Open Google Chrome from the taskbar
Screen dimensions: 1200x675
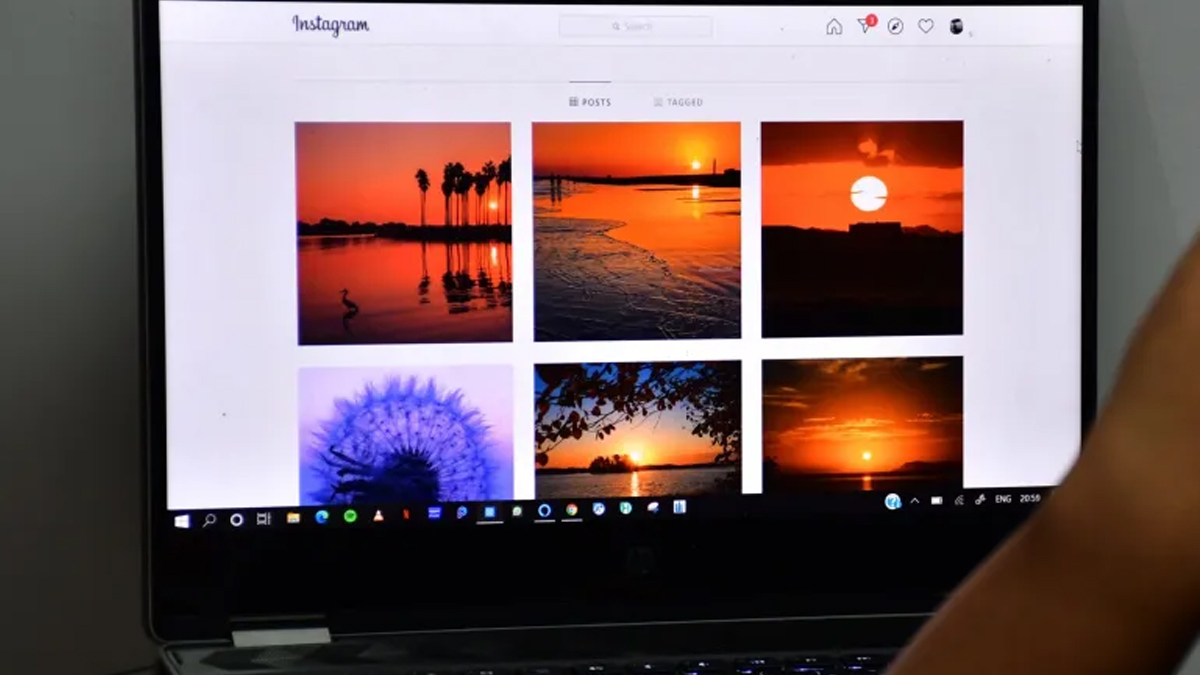pos(571,510)
